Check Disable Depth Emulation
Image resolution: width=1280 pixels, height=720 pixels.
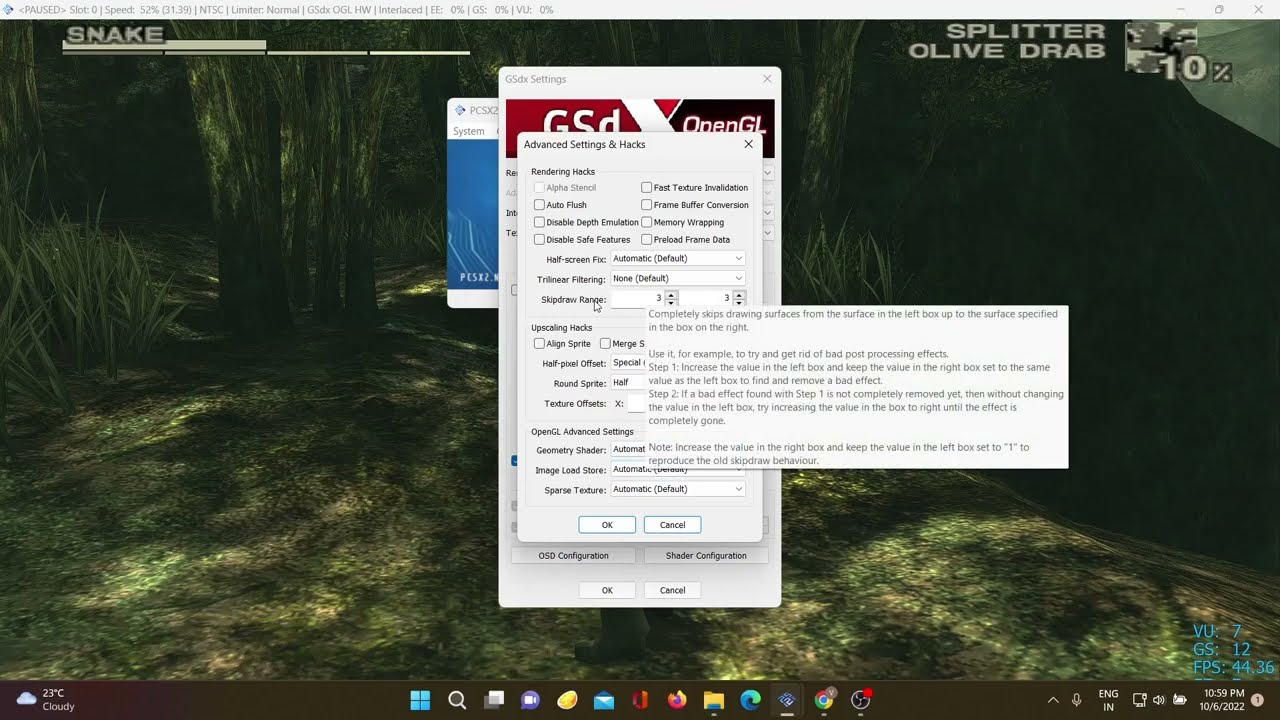tap(539, 222)
